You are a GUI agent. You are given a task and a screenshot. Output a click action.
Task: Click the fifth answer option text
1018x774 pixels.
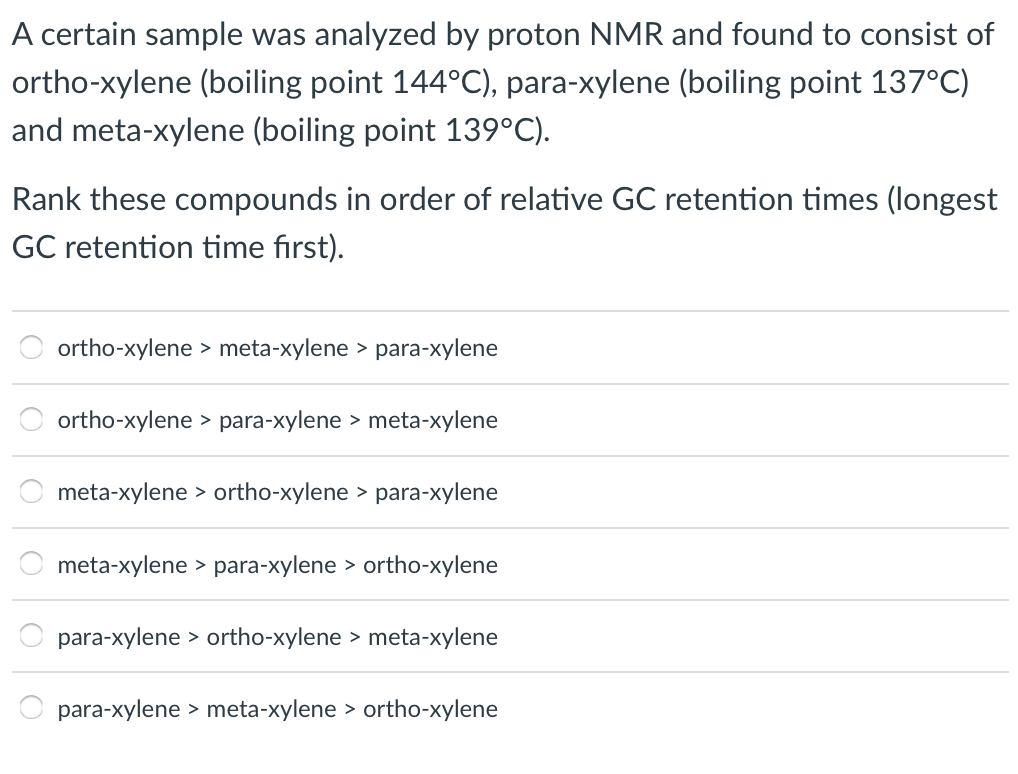coord(278,637)
